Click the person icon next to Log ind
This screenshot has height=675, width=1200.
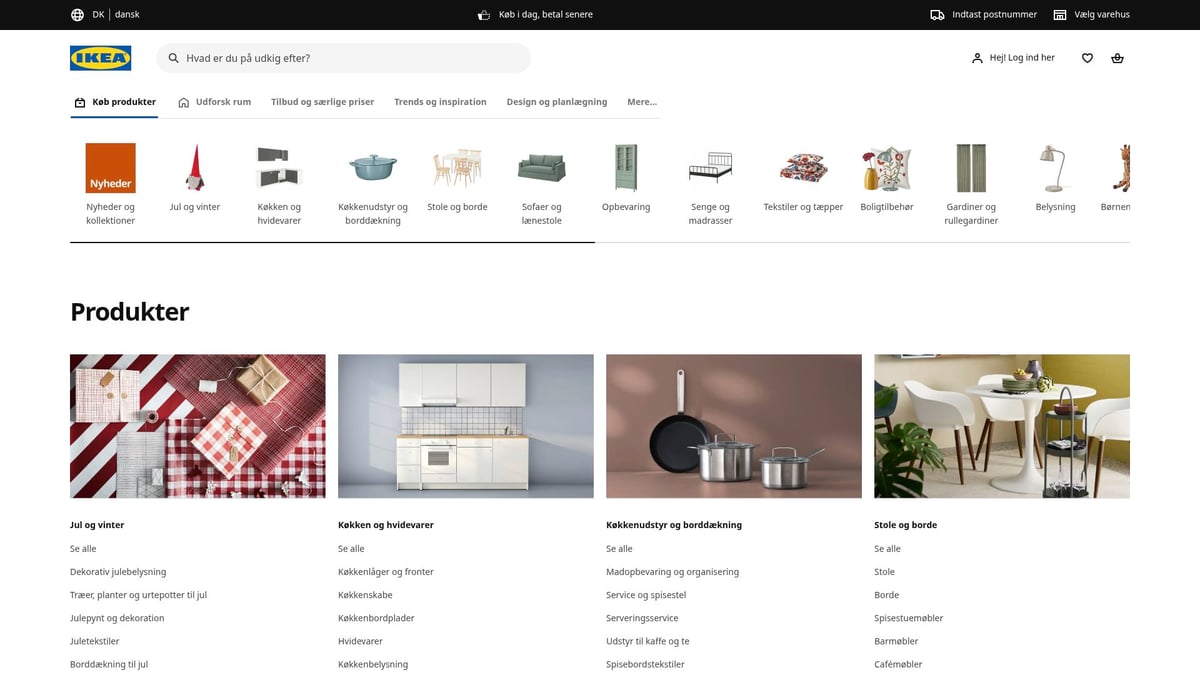(975, 58)
